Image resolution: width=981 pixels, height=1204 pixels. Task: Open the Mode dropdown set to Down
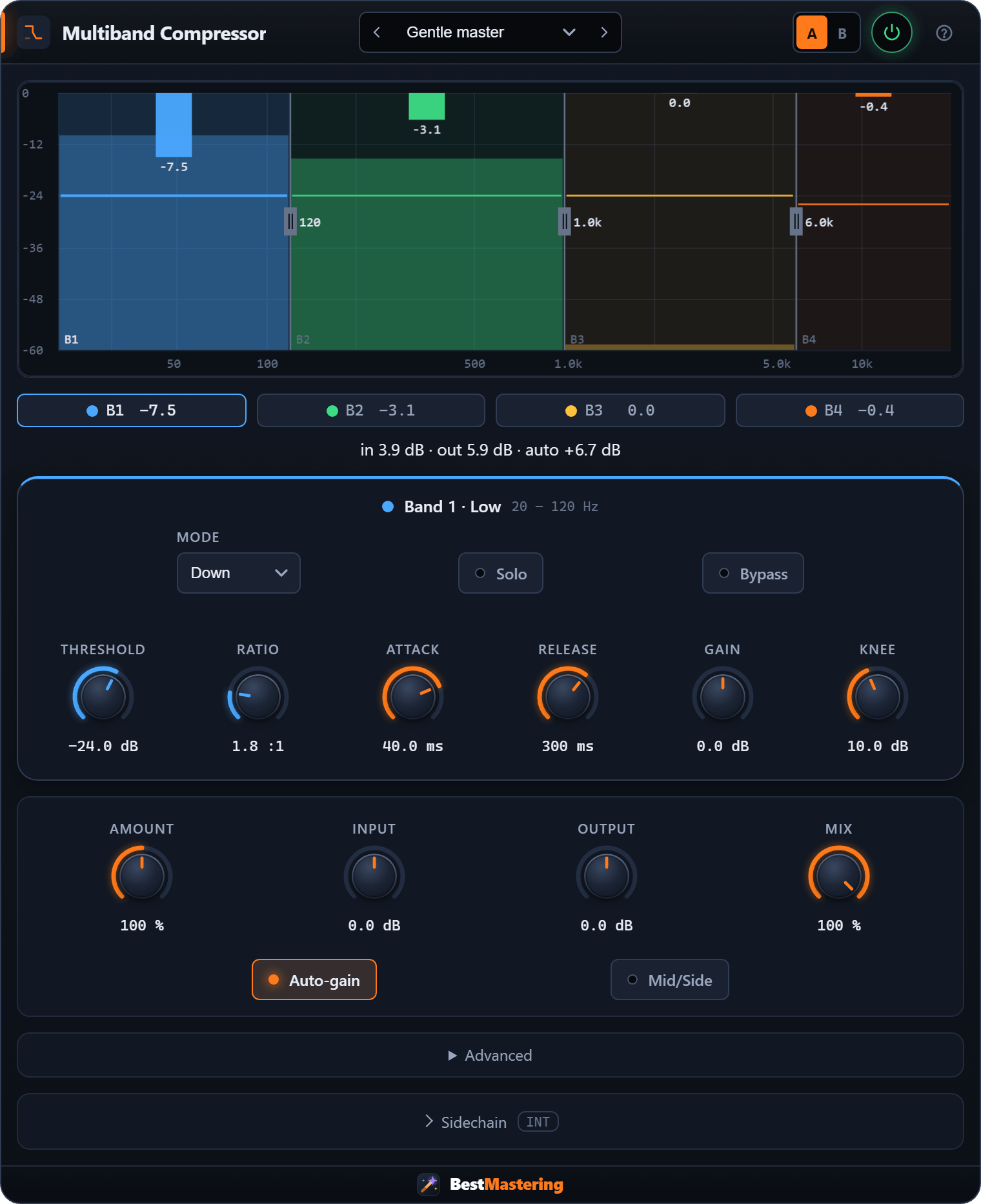(x=239, y=573)
